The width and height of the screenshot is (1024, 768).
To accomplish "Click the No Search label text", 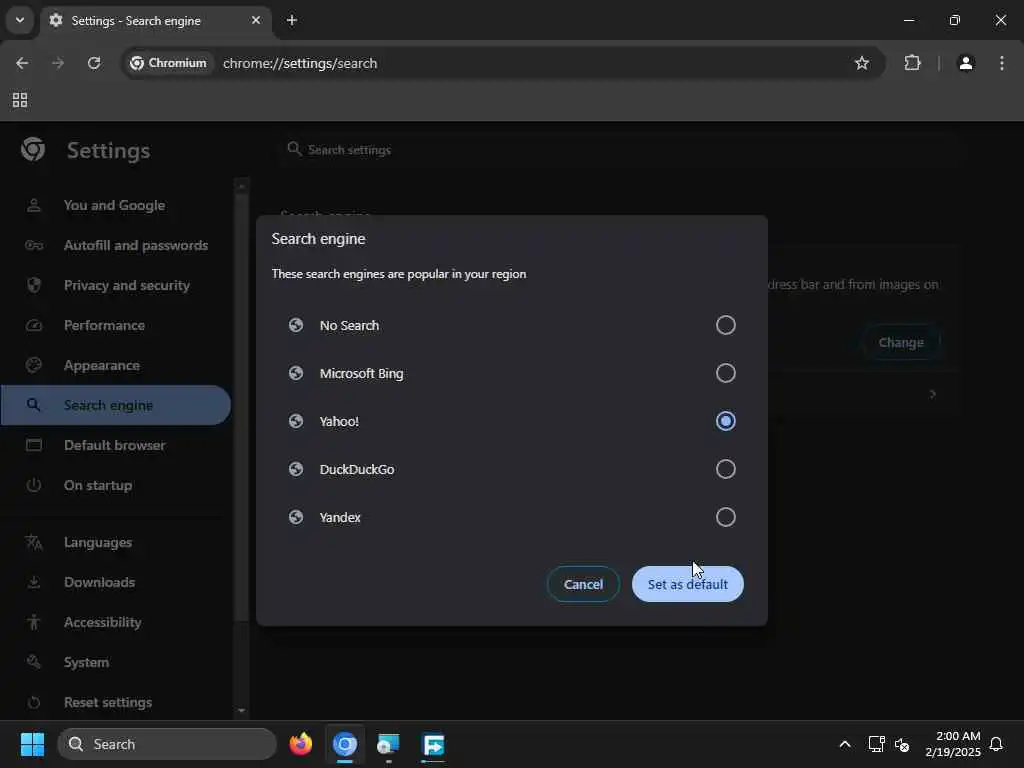I will click(x=349, y=325).
